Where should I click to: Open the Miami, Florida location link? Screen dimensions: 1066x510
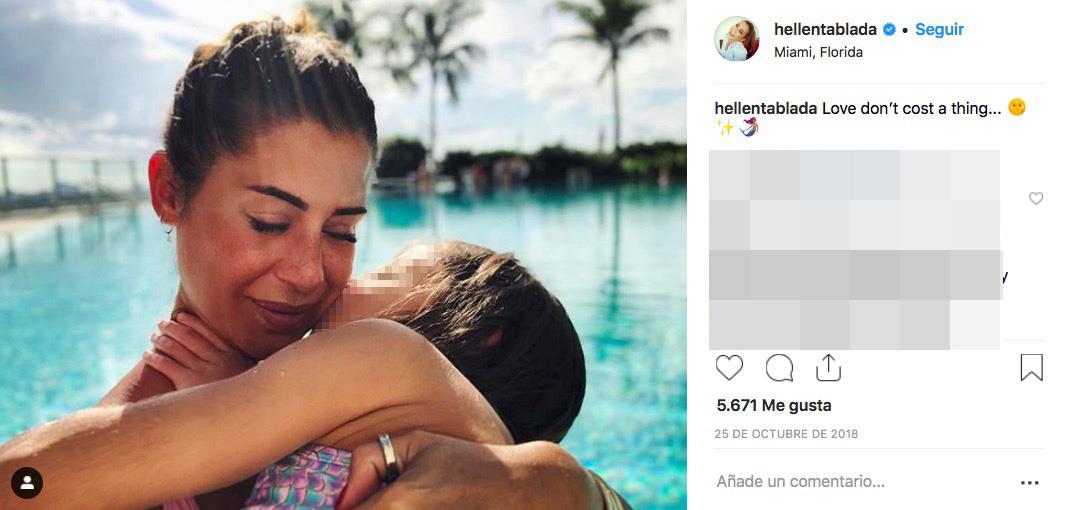(x=818, y=52)
